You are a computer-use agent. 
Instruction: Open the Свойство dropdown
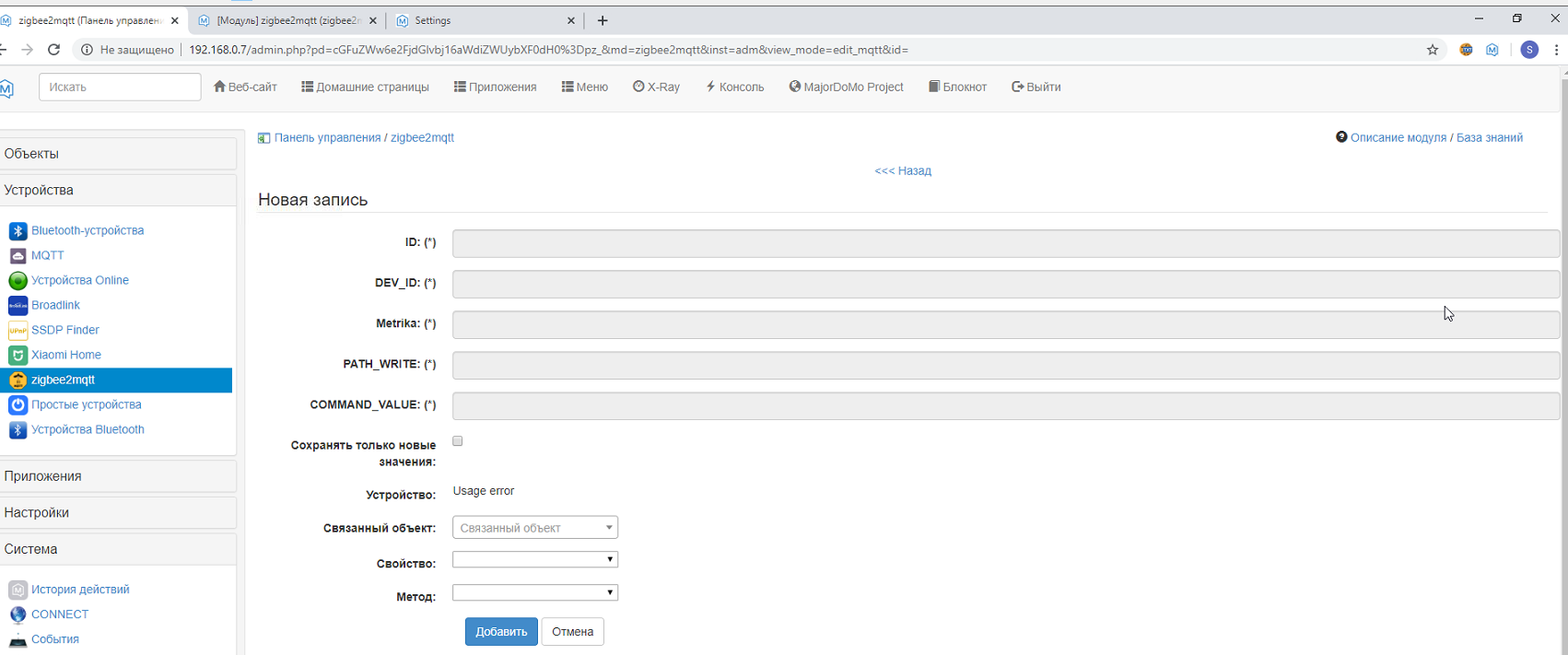pos(535,559)
